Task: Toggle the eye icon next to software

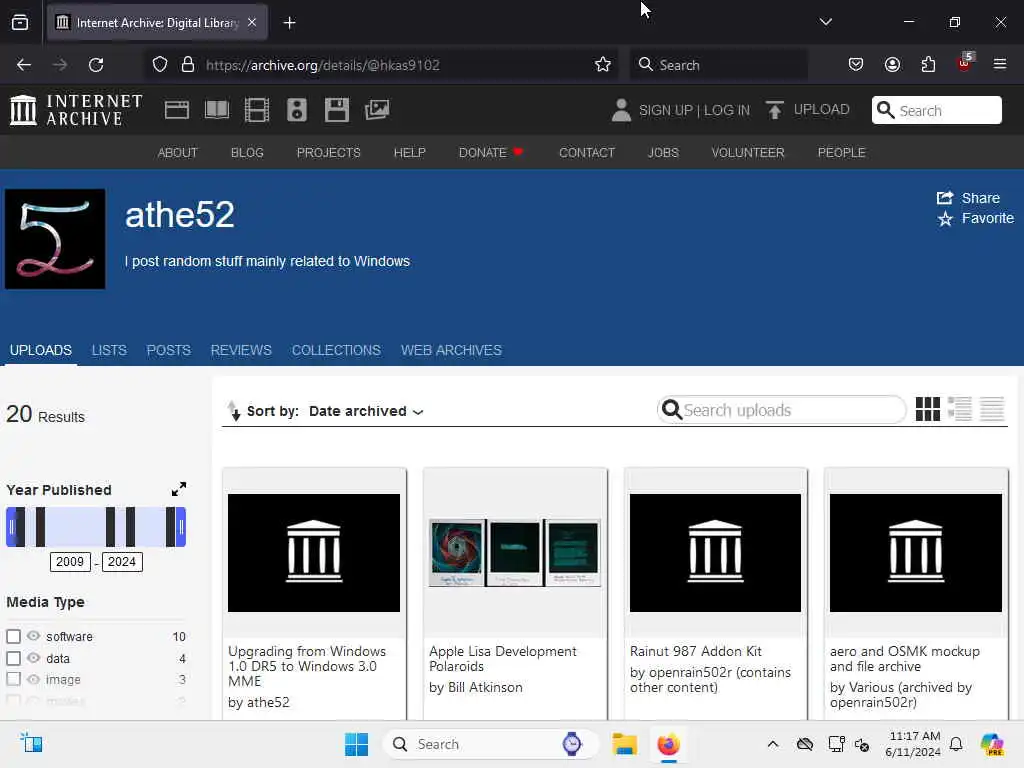Action: click(x=33, y=636)
